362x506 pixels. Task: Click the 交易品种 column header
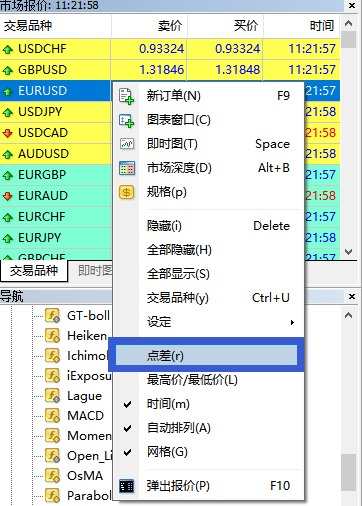pyautogui.click(x=55, y=26)
